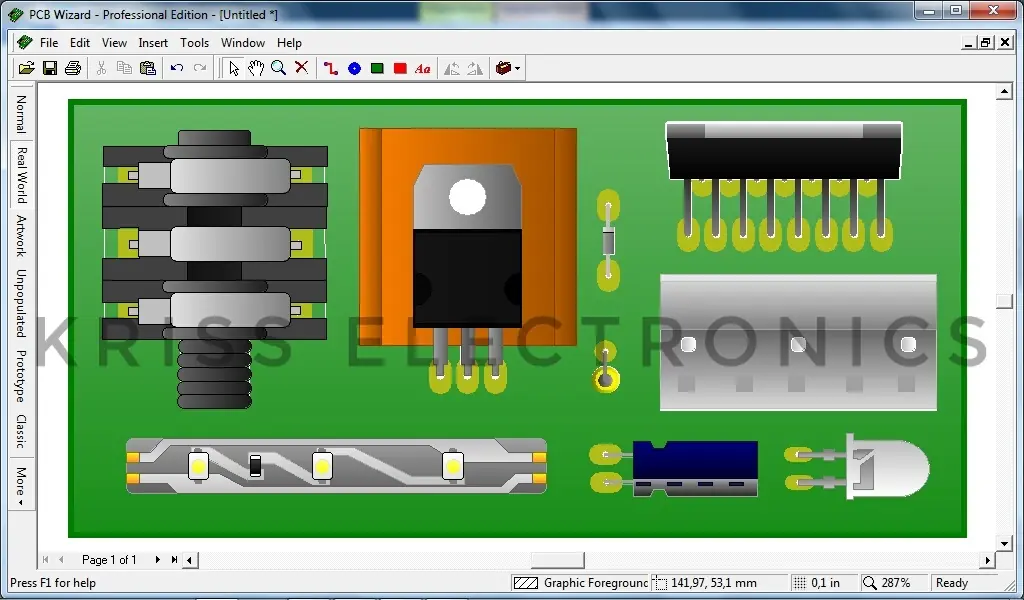
Task: Switch to the Prototype view tab
Action: tap(21, 376)
